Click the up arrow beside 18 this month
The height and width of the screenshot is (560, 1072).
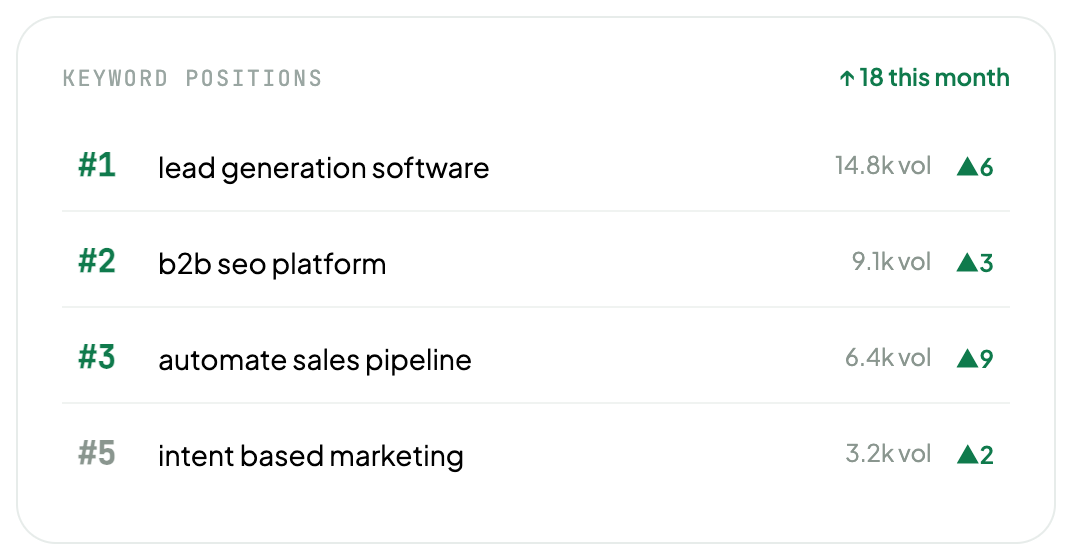(x=846, y=79)
